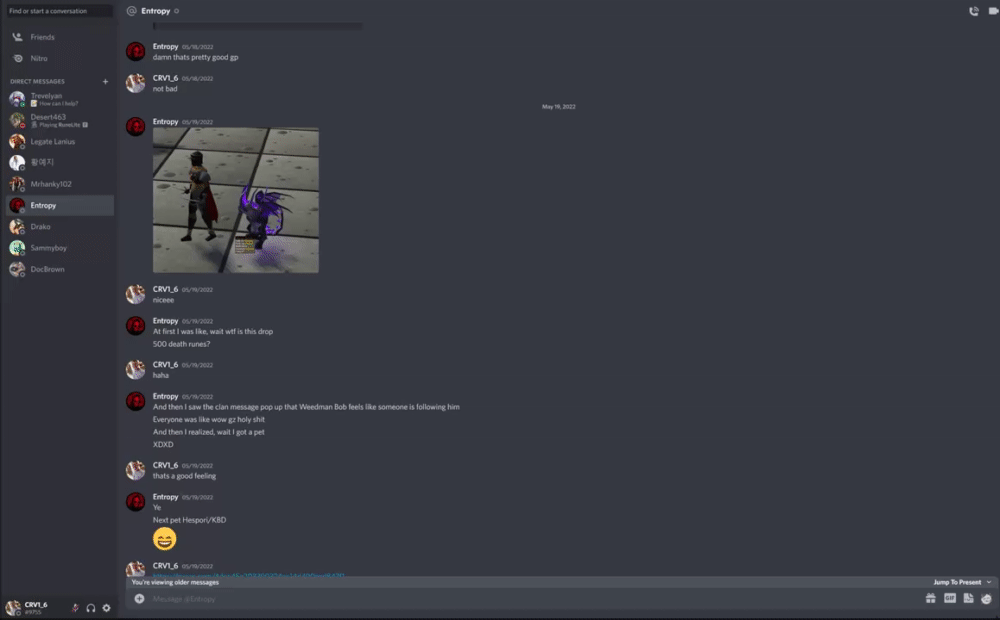Image resolution: width=1000 pixels, height=620 pixels.
Task: Open the Nitro tab
Action: (60, 58)
